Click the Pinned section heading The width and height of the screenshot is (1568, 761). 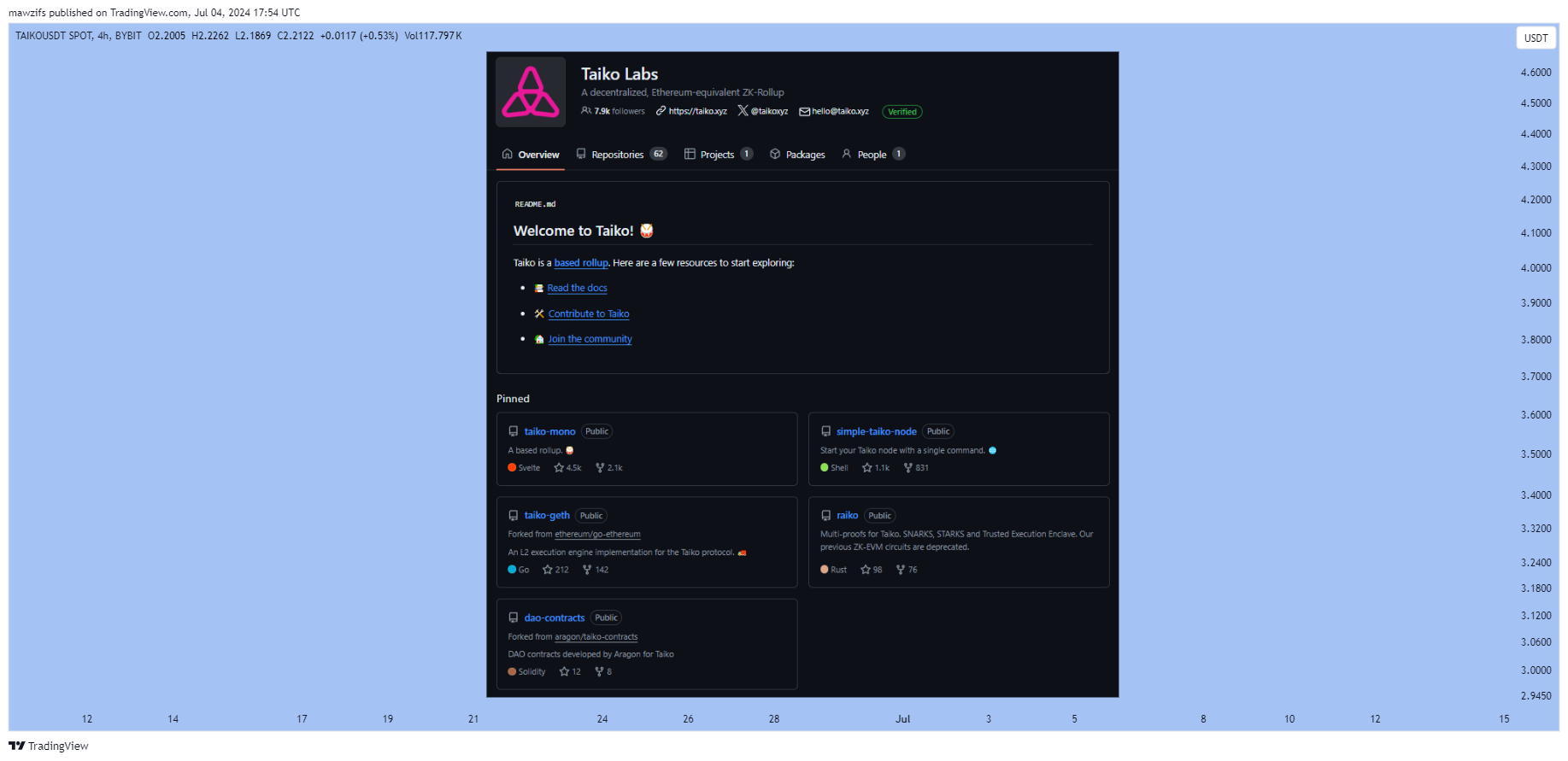(513, 399)
